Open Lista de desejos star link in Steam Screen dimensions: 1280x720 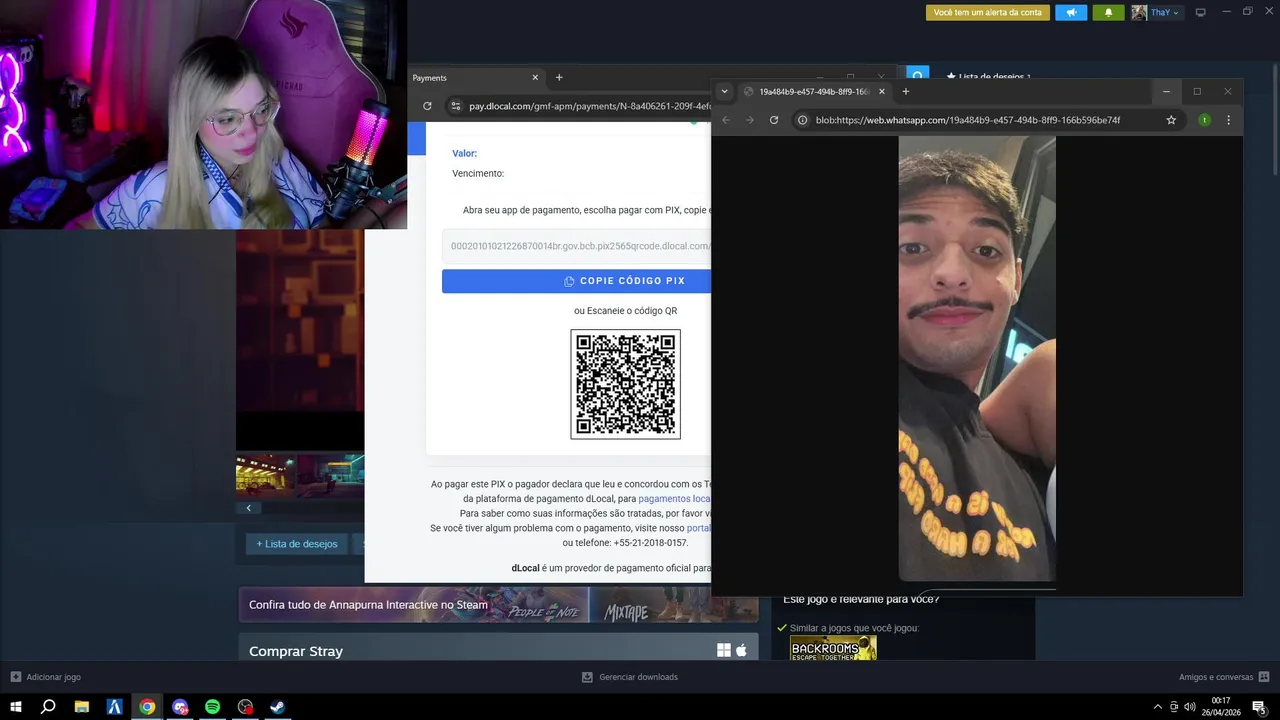[988, 76]
